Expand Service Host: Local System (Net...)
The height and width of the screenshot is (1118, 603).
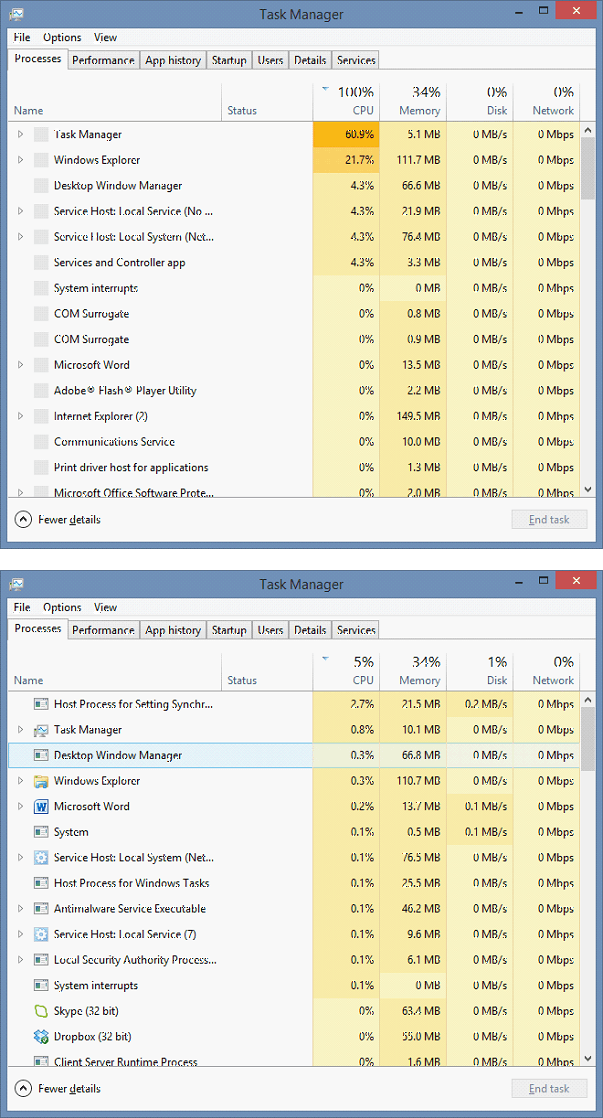20,857
